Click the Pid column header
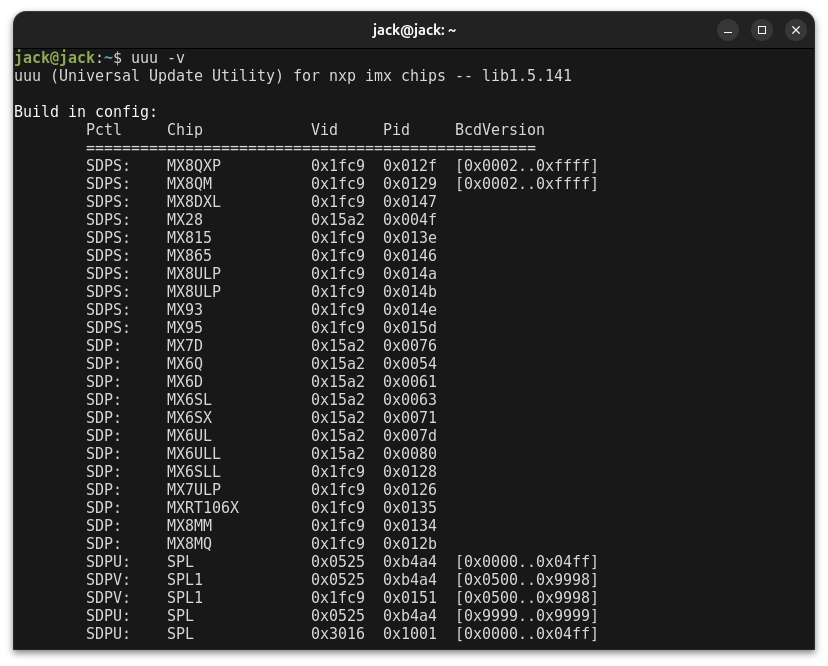The width and height of the screenshot is (828, 666). tap(396, 130)
